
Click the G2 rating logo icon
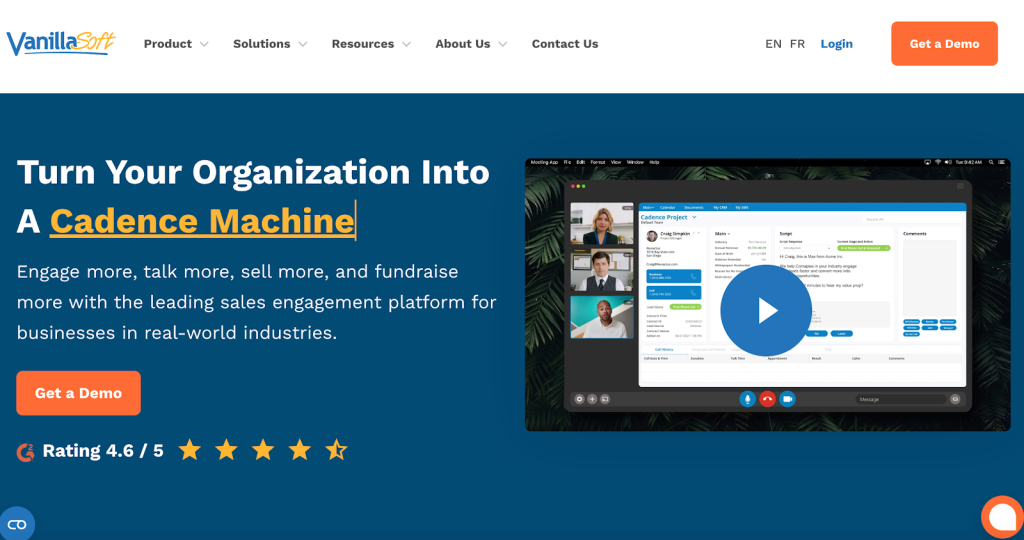[25, 451]
